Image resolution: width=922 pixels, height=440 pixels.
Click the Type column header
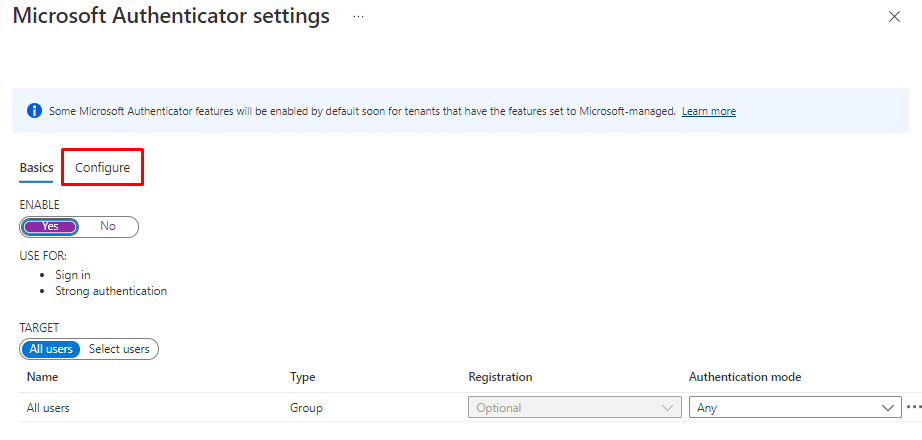[x=302, y=377]
